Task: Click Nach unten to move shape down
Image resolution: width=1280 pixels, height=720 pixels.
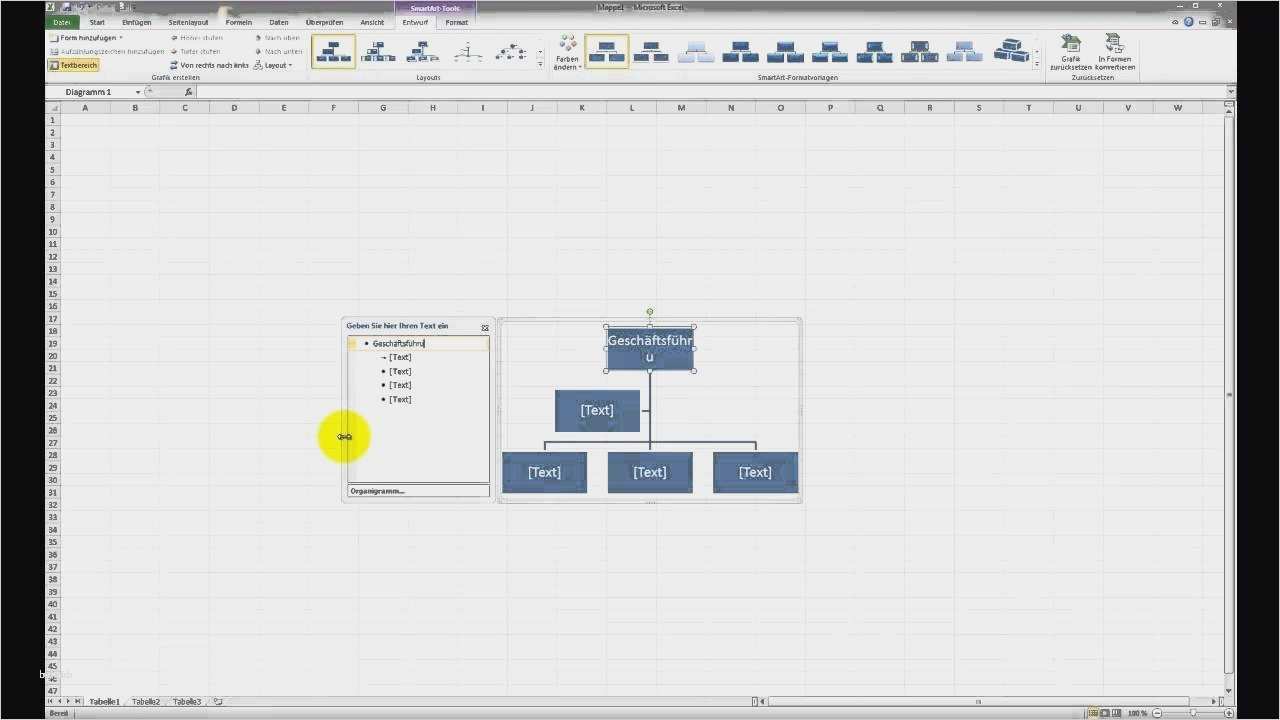Action: [278, 51]
